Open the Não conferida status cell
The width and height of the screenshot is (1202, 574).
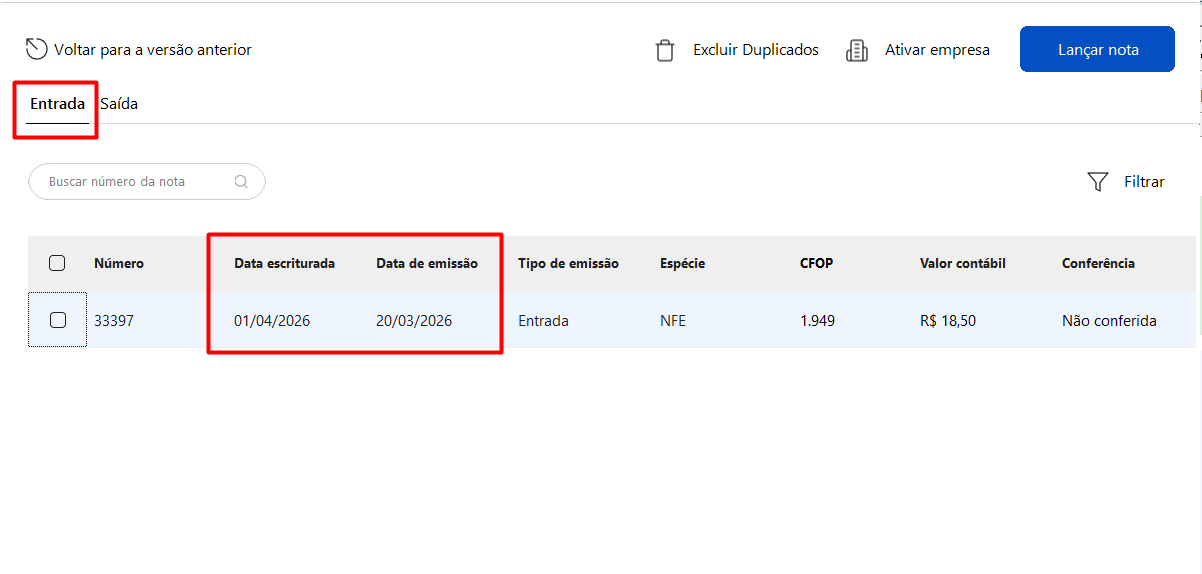[1109, 321]
